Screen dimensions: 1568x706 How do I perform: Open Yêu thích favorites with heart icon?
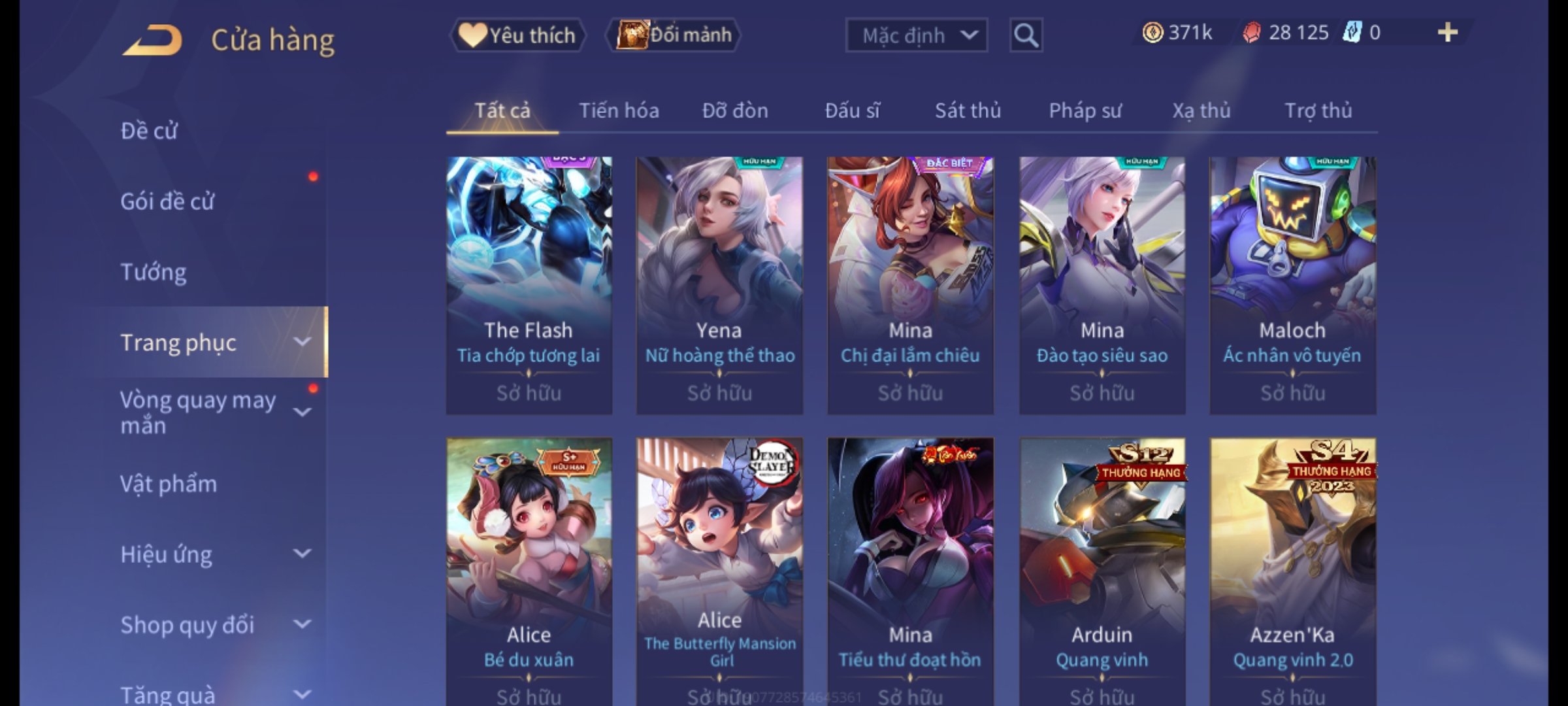click(517, 35)
